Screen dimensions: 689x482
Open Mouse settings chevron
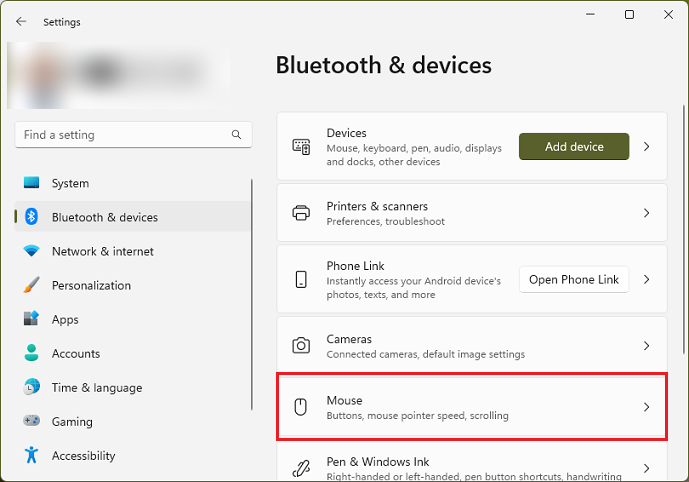point(646,407)
